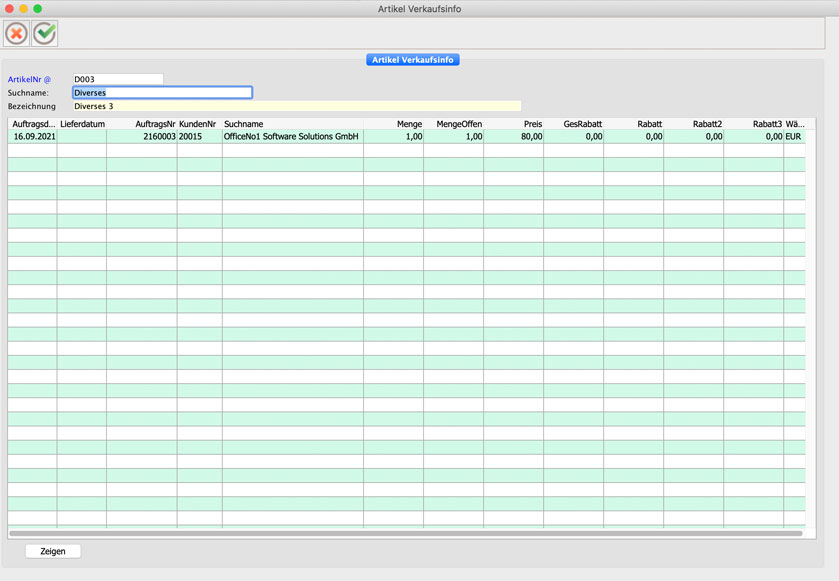
Task: Select OfficeNo1 Software Solutions GmbH cell
Action: 291,136
